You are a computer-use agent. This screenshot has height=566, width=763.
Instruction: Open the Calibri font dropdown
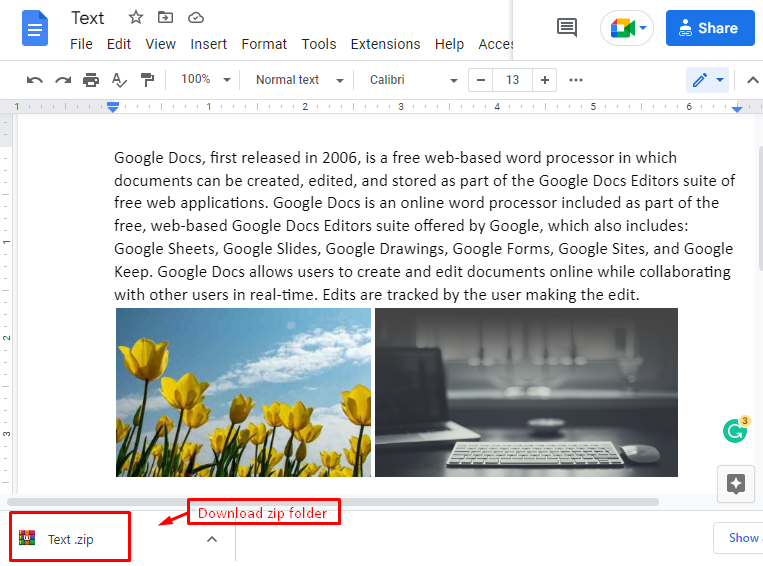[x=414, y=80]
